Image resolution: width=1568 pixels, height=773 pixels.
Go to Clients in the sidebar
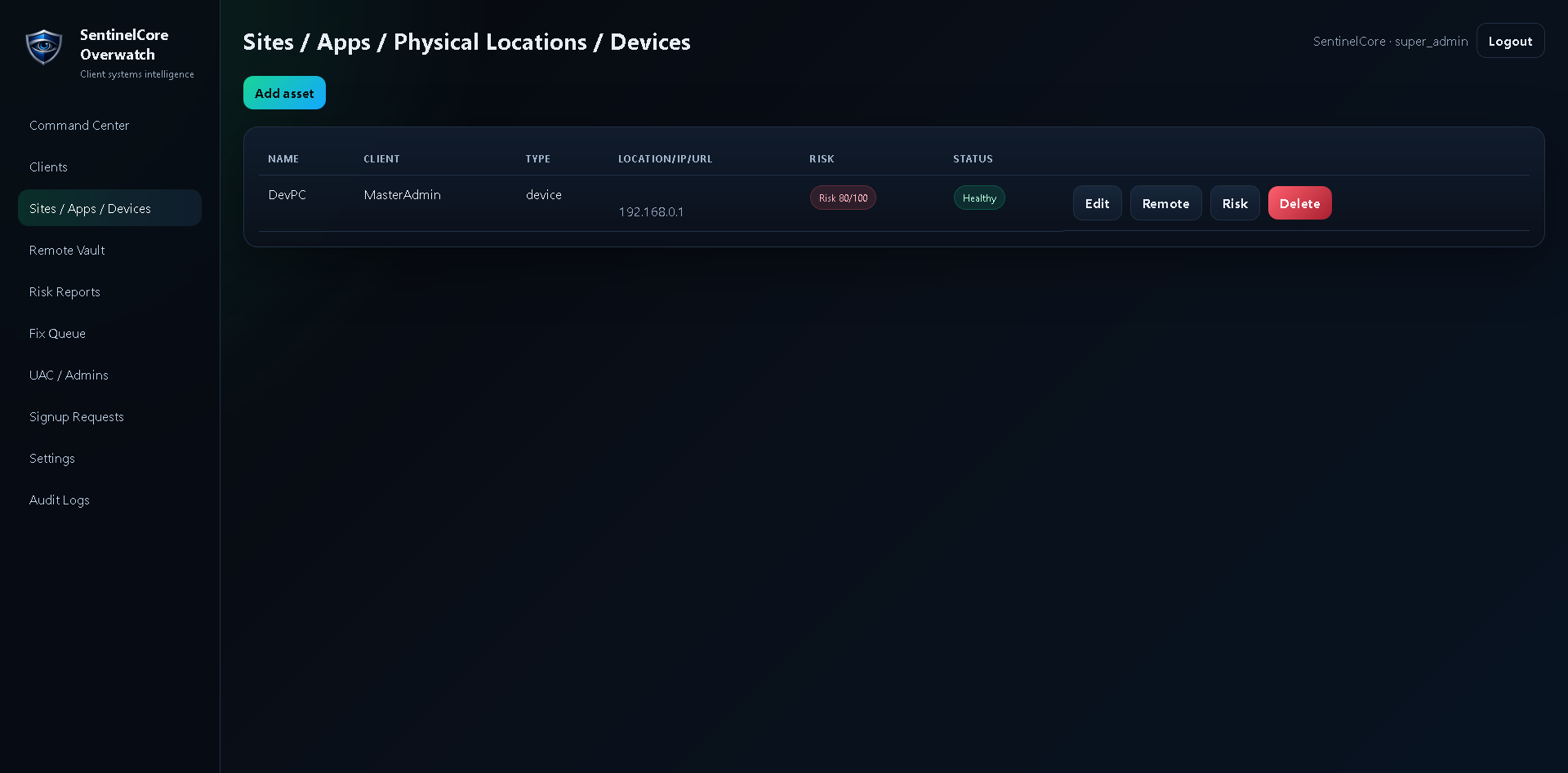pyautogui.click(x=109, y=167)
